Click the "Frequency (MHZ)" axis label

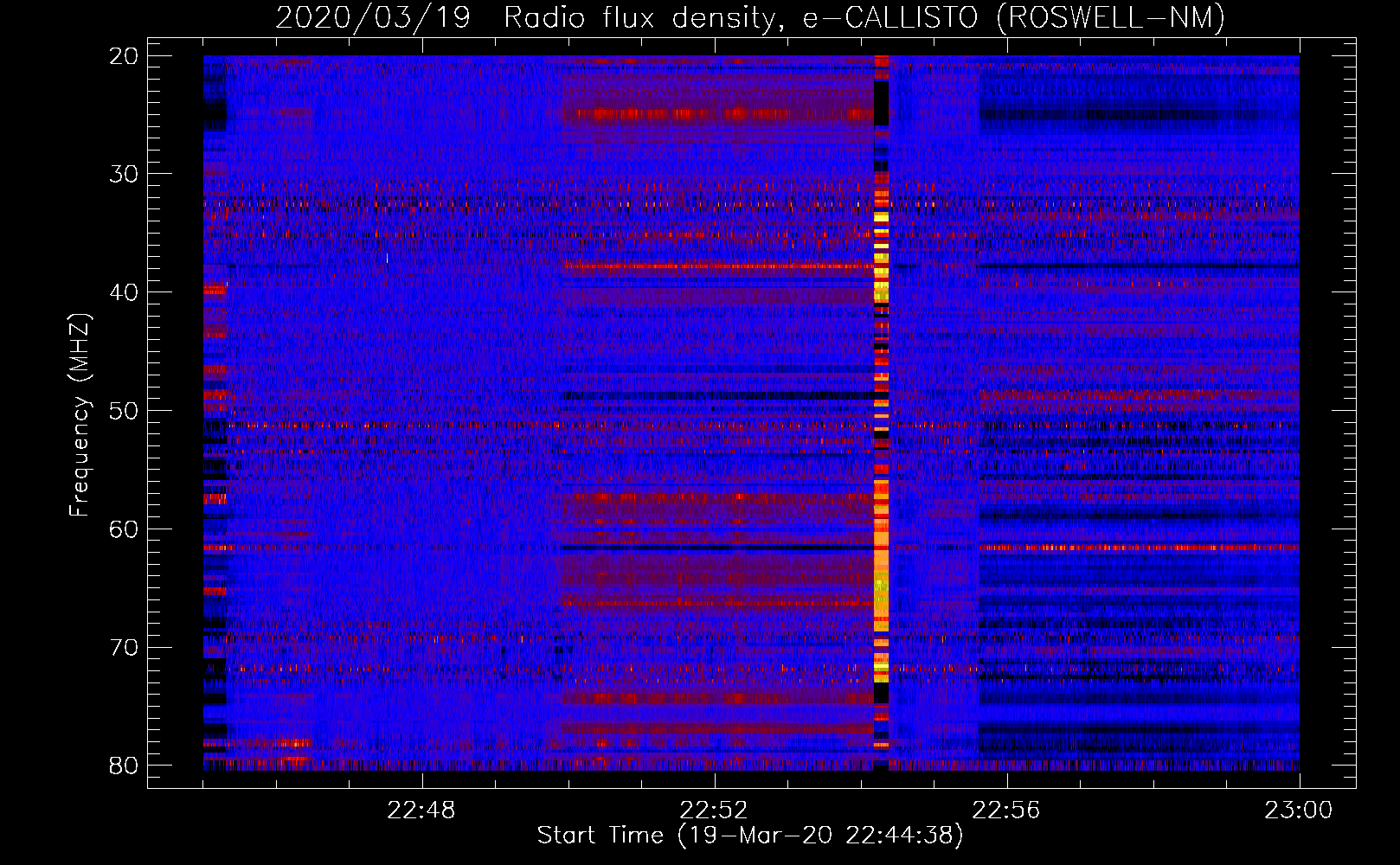[80, 415]
